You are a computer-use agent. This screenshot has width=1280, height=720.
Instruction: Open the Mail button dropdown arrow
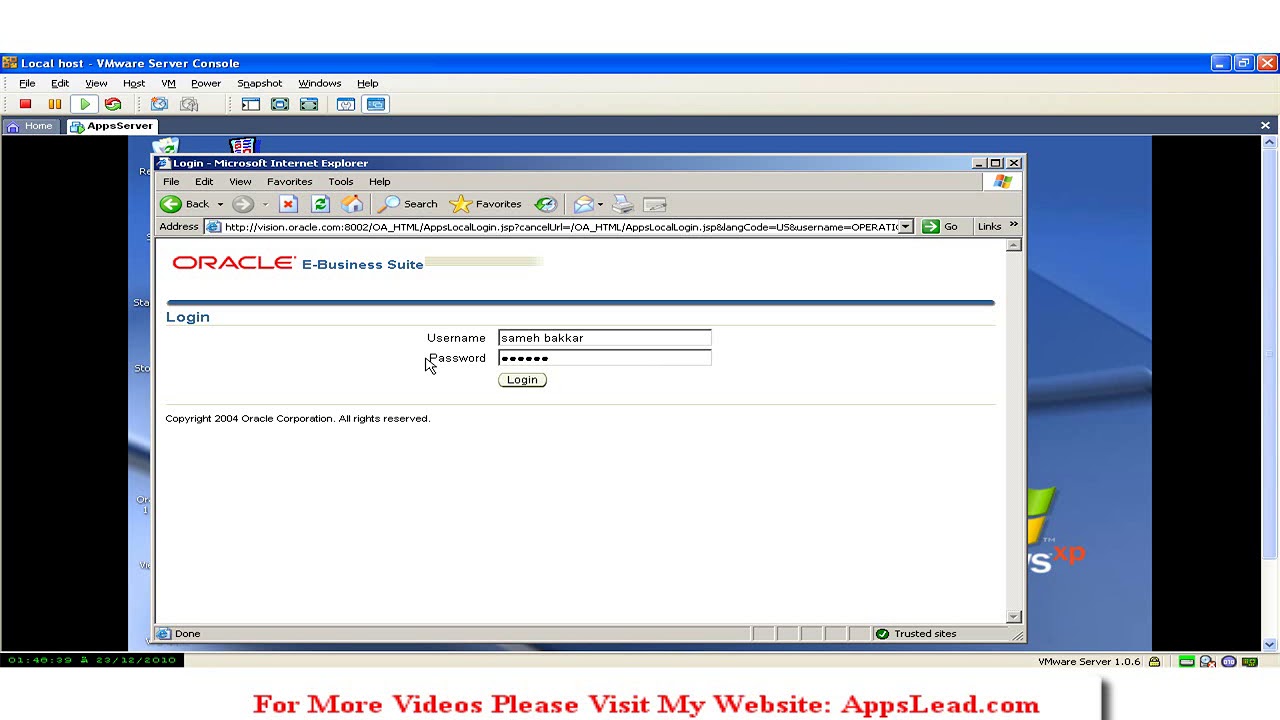point(600,205)
